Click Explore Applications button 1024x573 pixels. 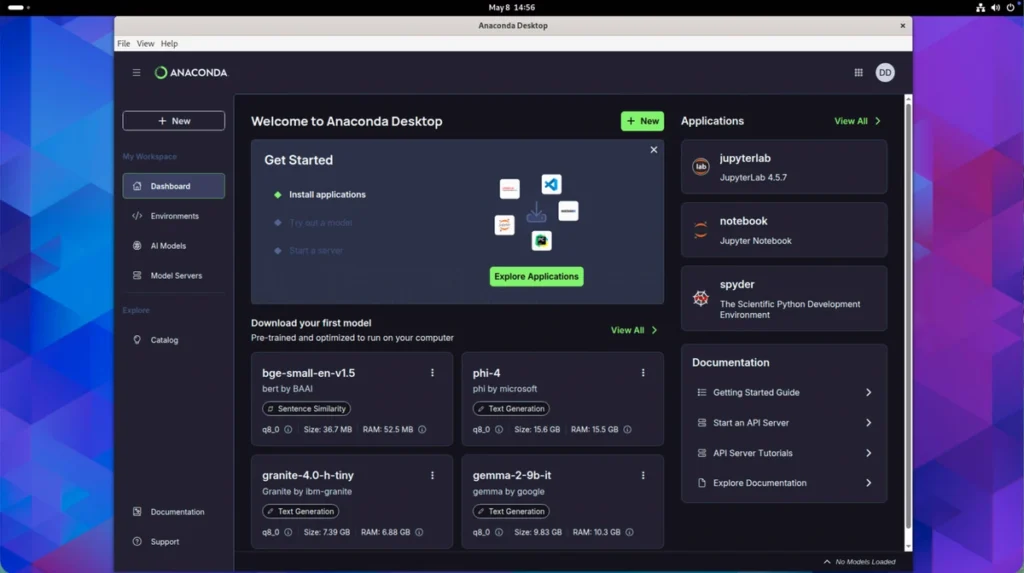tap(536, 276)
